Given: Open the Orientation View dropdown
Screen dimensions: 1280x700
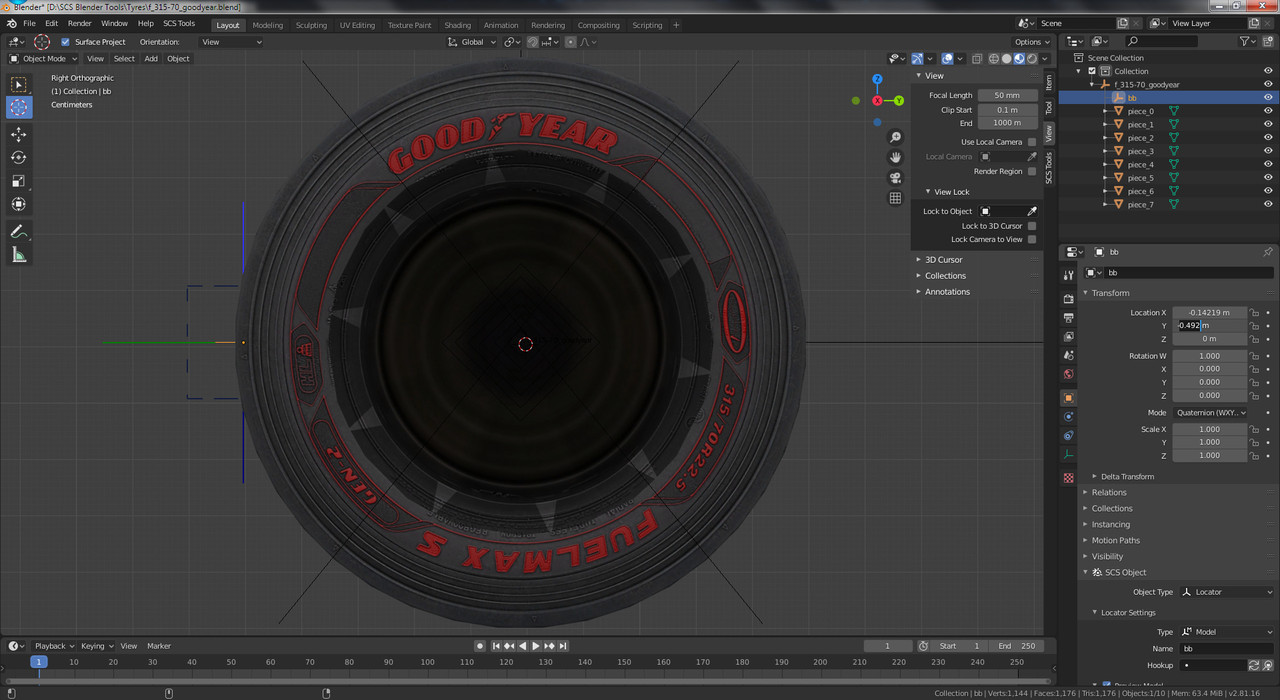Looking at the screenshot, I should point(231,42).
